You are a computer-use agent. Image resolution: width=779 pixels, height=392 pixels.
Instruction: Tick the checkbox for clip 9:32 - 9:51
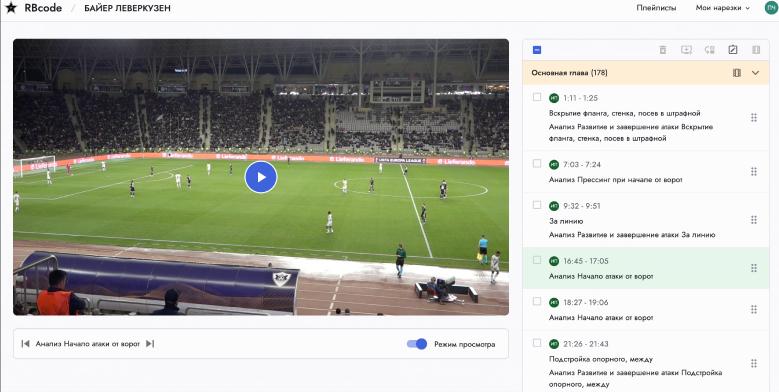click(537, 205)
